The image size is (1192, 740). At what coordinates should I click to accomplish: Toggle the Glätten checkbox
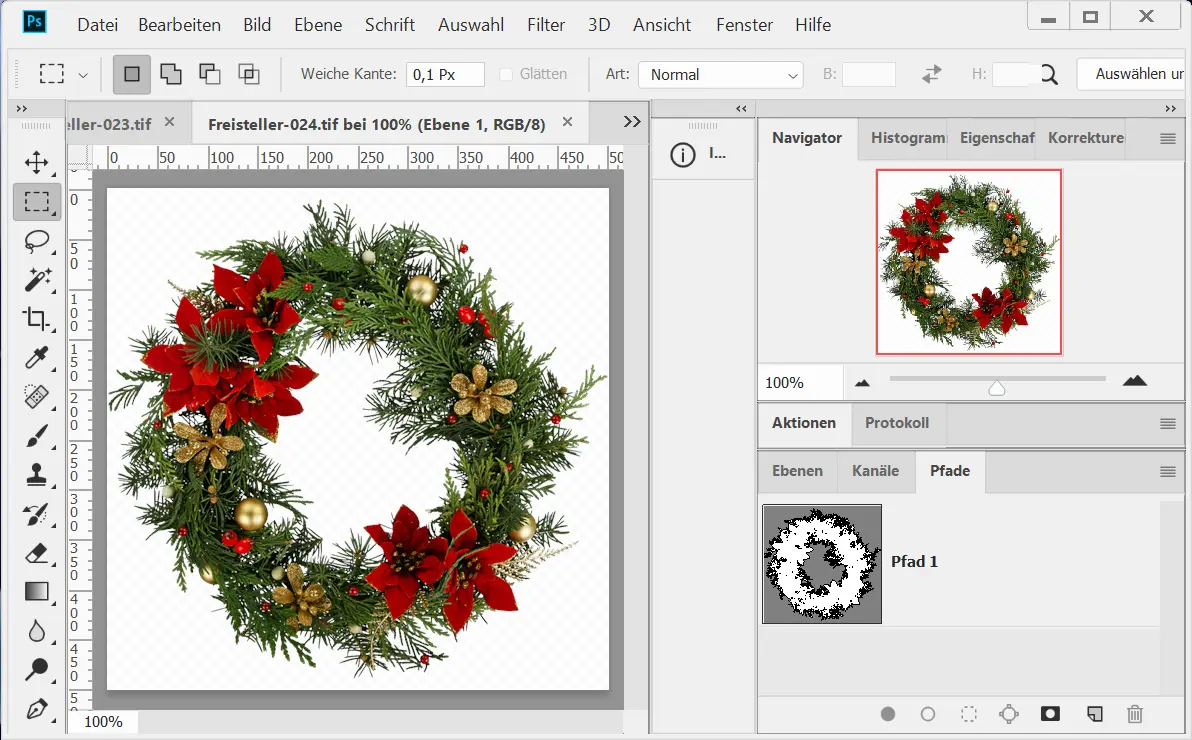pos(506,74)
